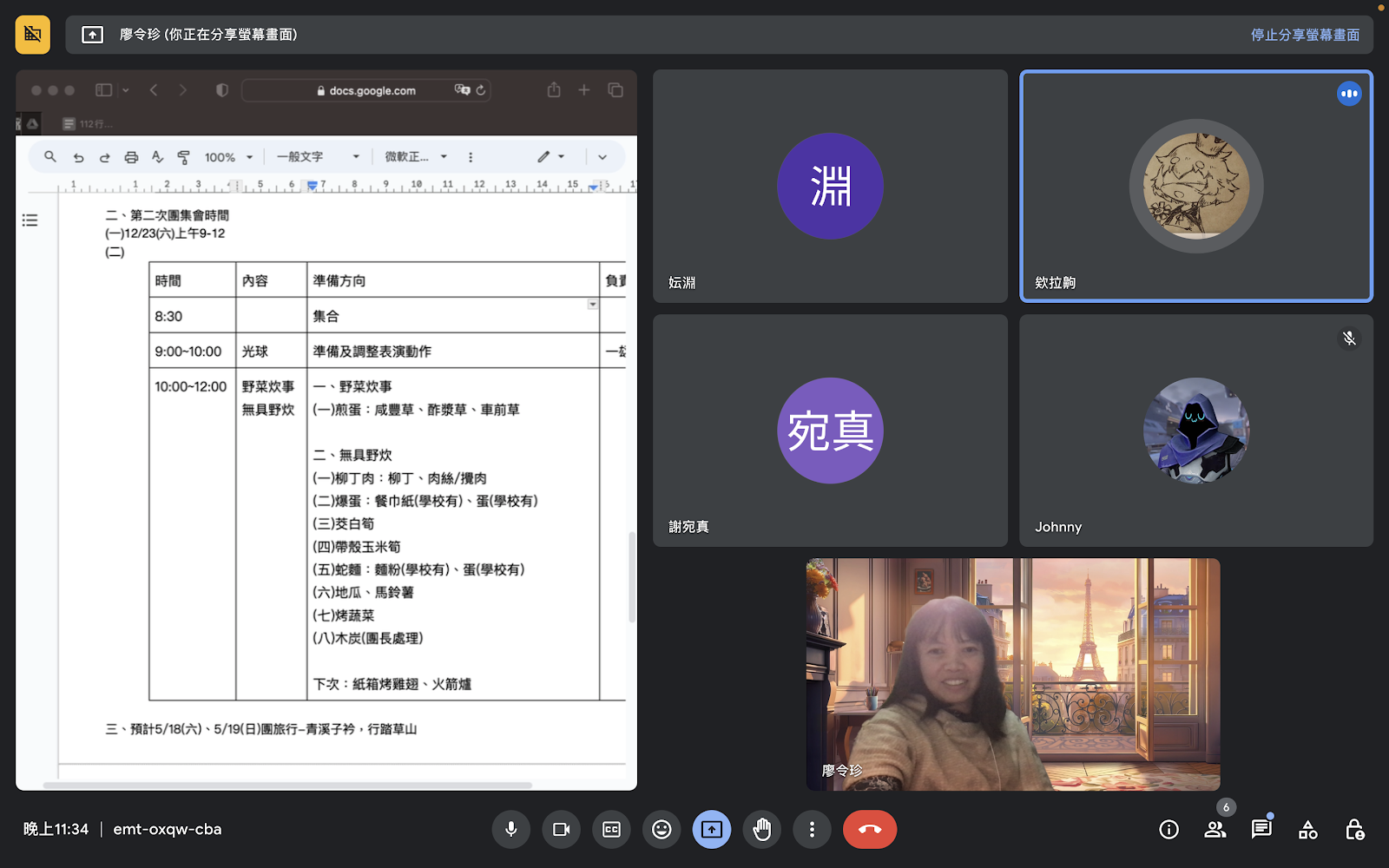The width and height of the screenshot is (1389, 868).
Task: Click 廖令珍 self-view video tile
Action: (1013, 674)
